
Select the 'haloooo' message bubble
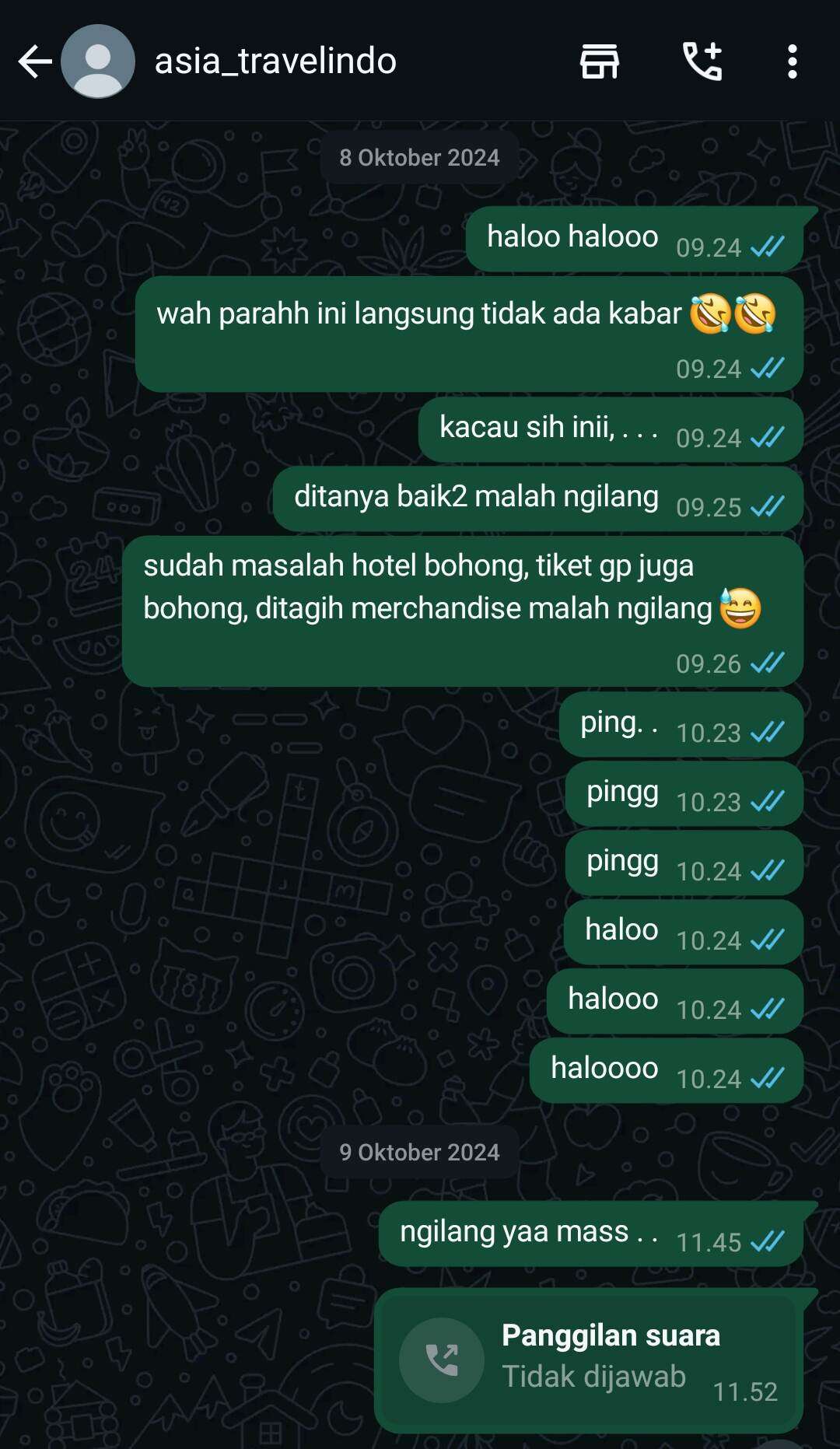tap(667, 1070)
